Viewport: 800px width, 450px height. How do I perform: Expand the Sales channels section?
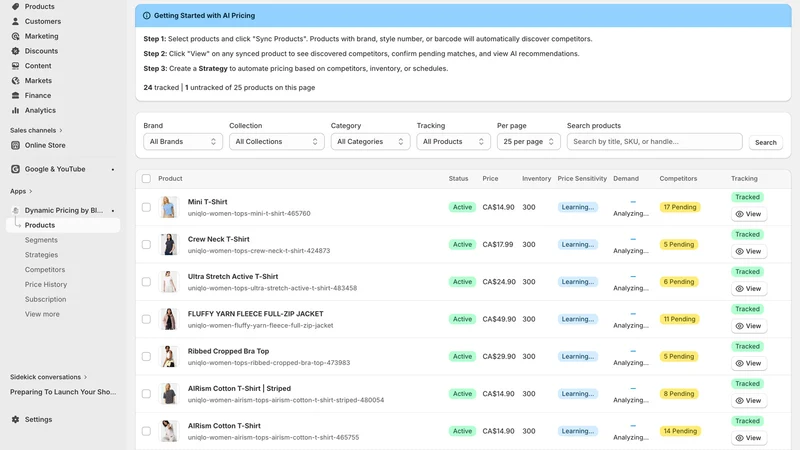[36, 131]
